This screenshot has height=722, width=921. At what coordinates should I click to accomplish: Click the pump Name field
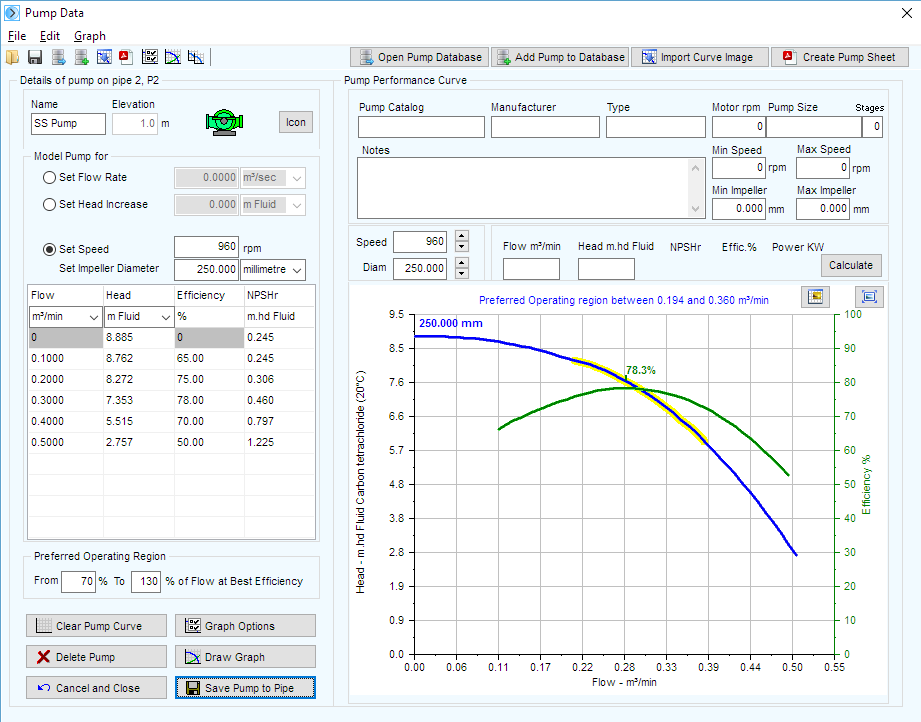click(68, 124)
